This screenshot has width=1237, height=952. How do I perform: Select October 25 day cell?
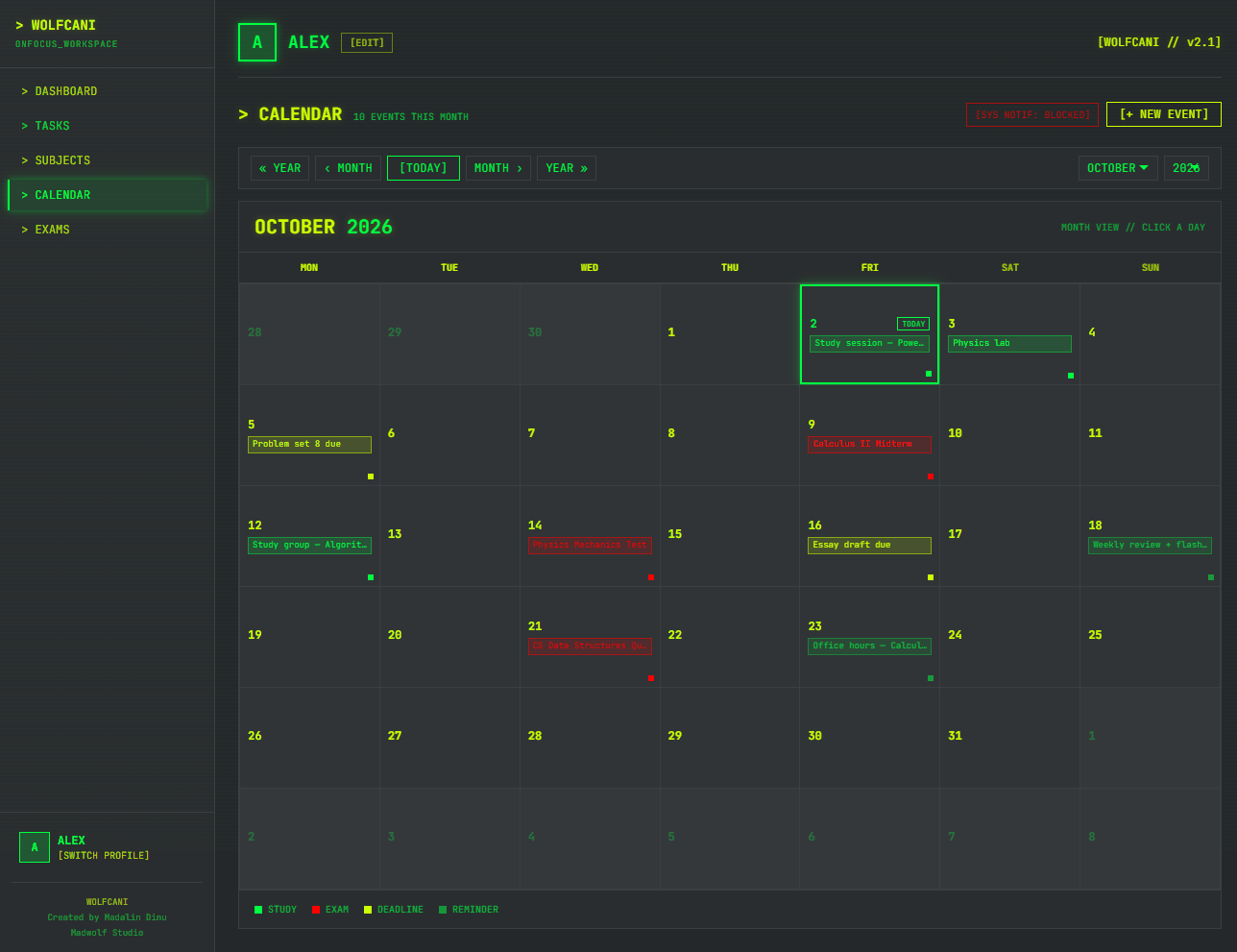(1150, 637)
